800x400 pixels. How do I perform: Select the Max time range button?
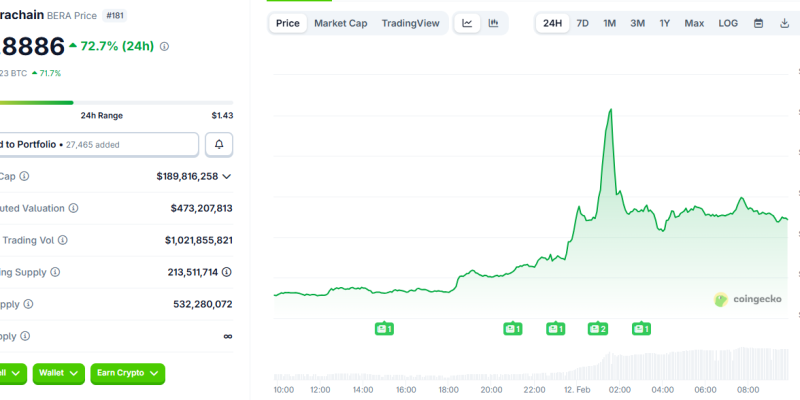(x=694, y=23)
